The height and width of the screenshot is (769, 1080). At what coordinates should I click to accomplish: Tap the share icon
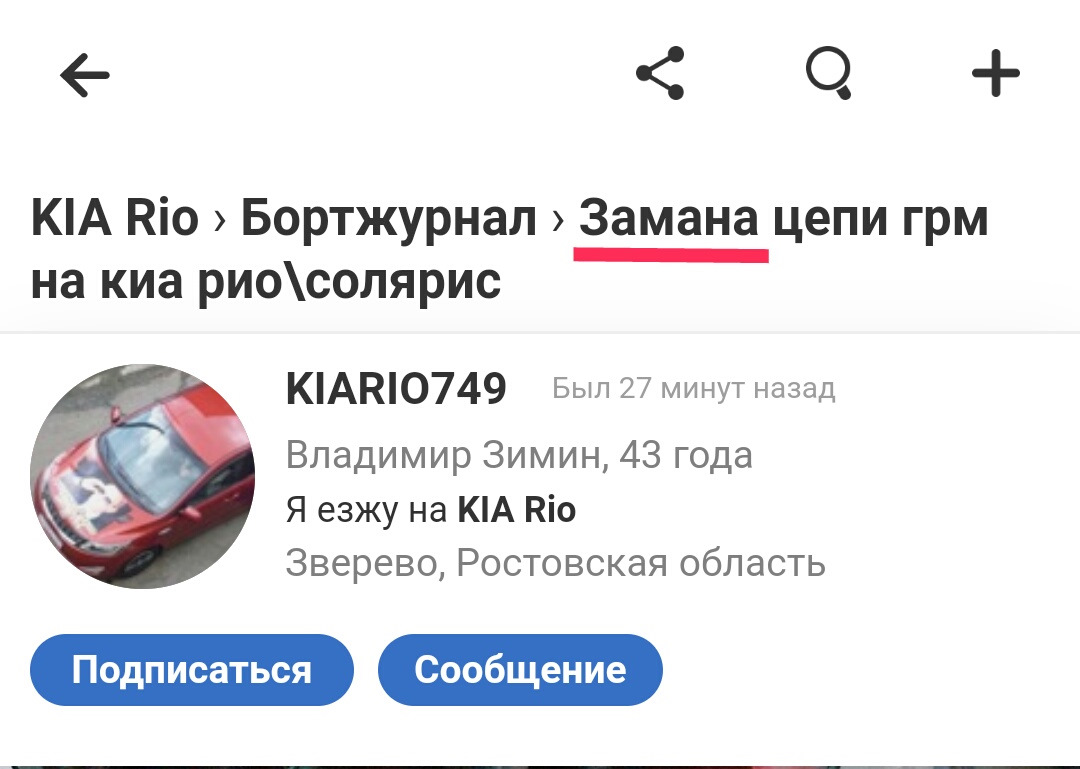coord(660,73)
